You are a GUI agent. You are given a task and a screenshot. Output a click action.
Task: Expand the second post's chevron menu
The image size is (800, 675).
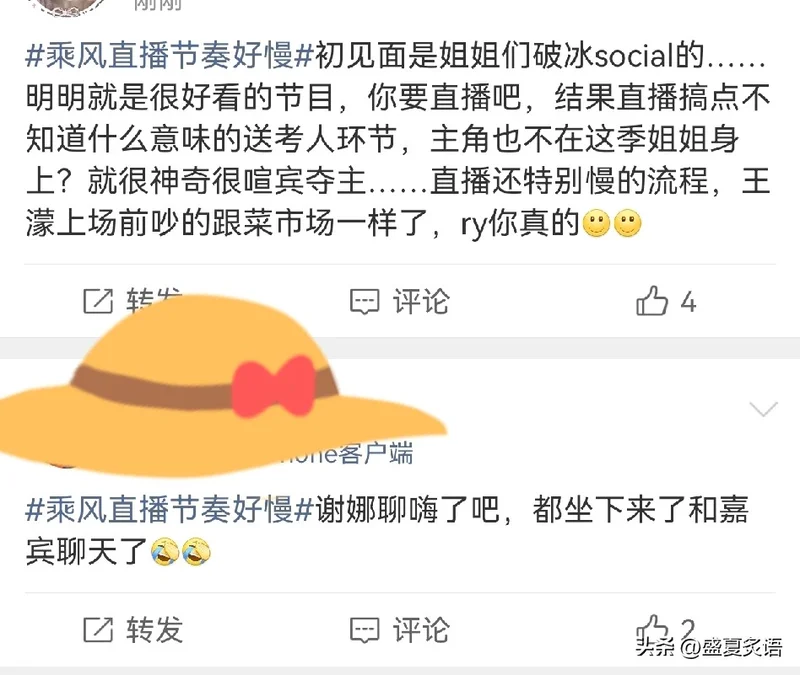763,409
